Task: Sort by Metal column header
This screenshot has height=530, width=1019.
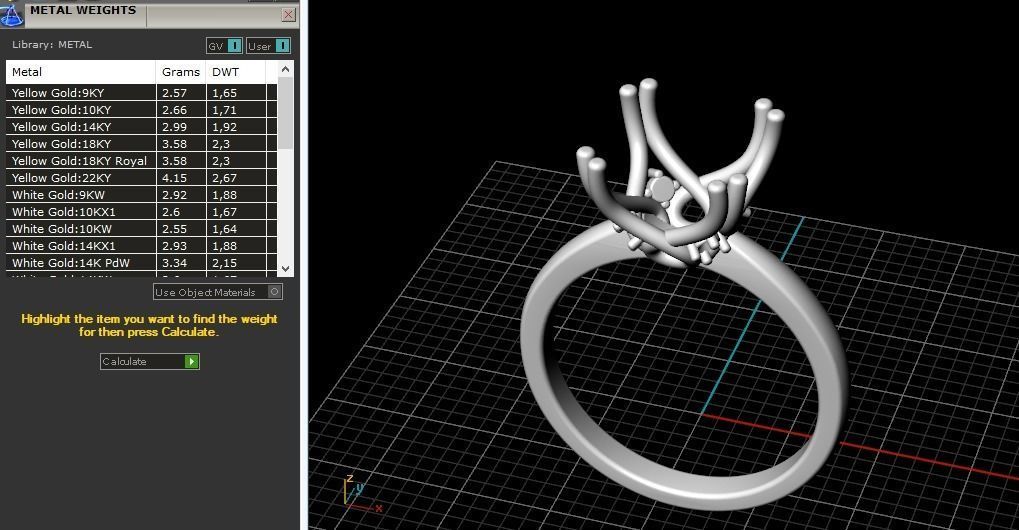Action: (x=81, y=72)
